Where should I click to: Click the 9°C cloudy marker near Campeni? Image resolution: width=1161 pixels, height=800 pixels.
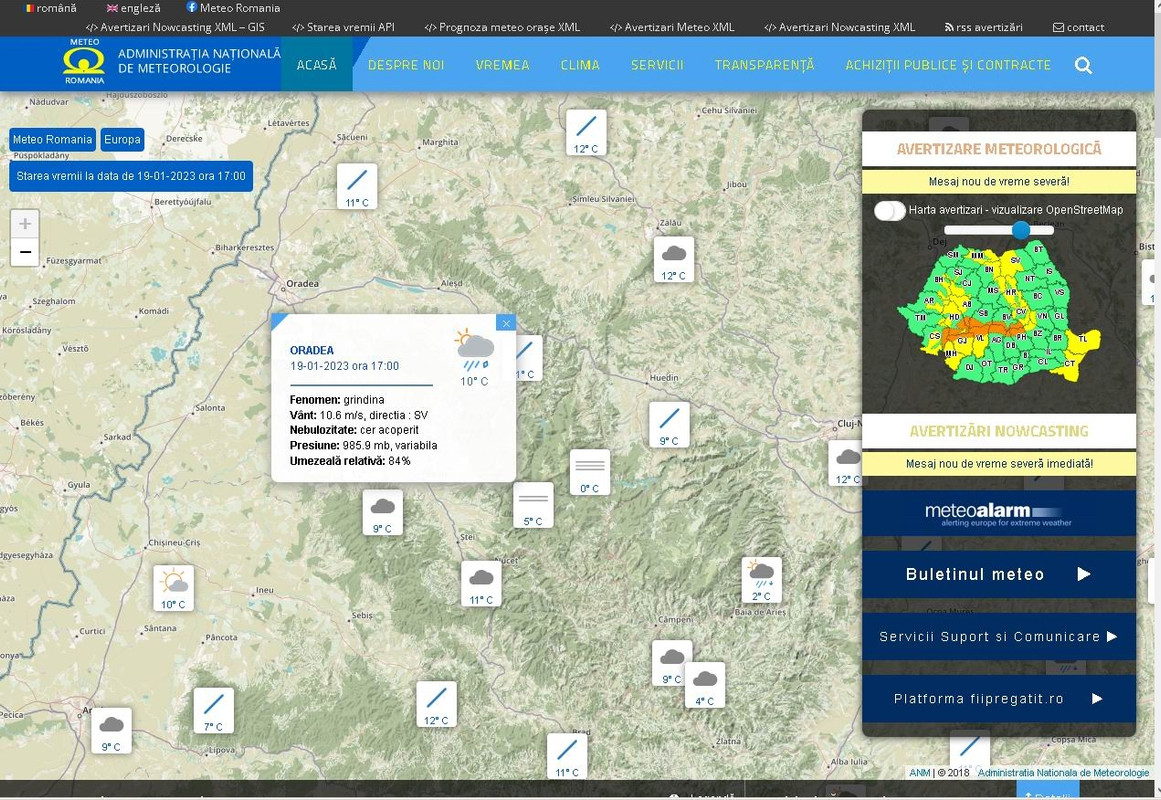(x=669, y=663)
